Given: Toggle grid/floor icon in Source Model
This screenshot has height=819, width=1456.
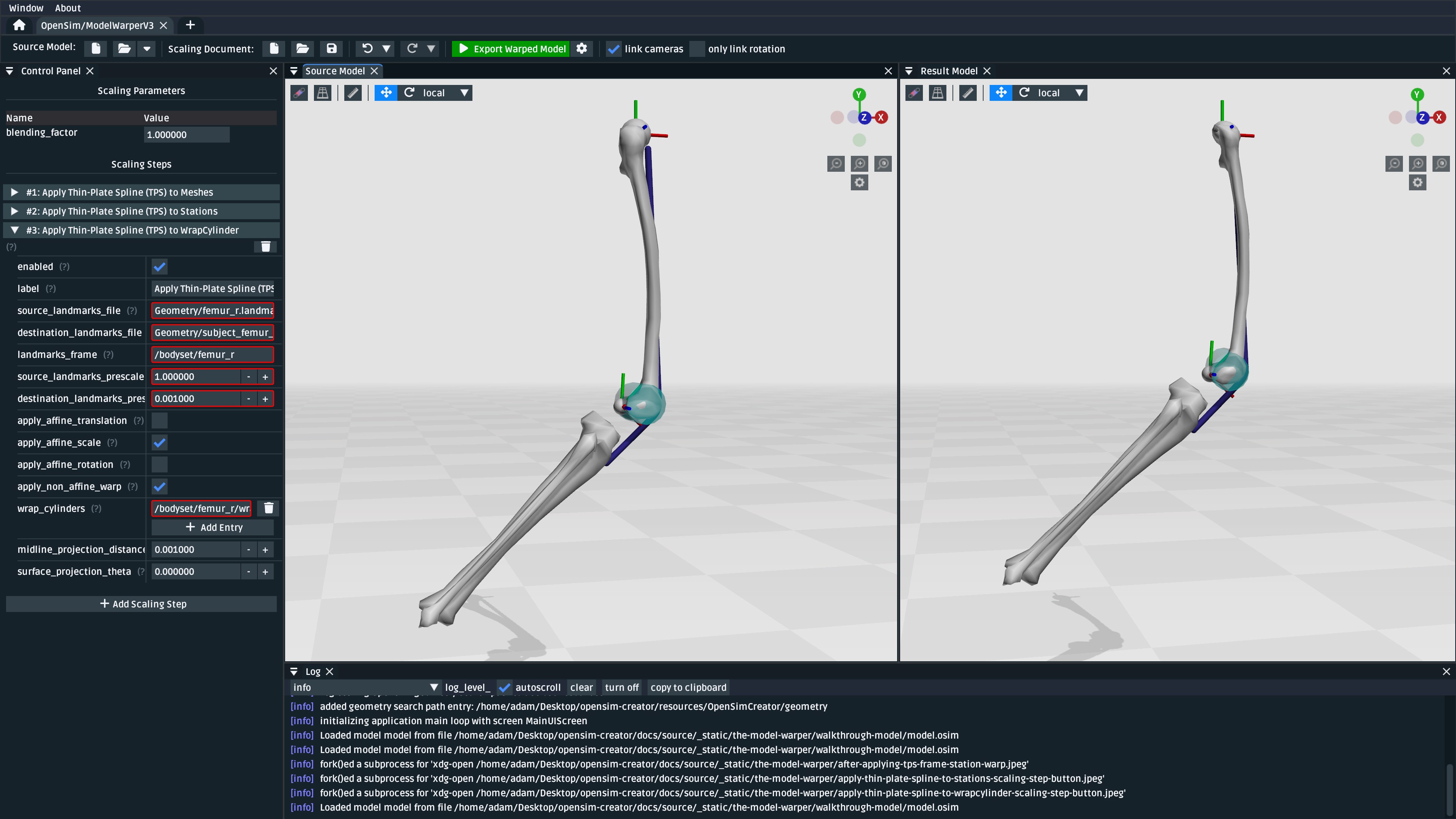Looking at the screenshot, I should (323, 93).
